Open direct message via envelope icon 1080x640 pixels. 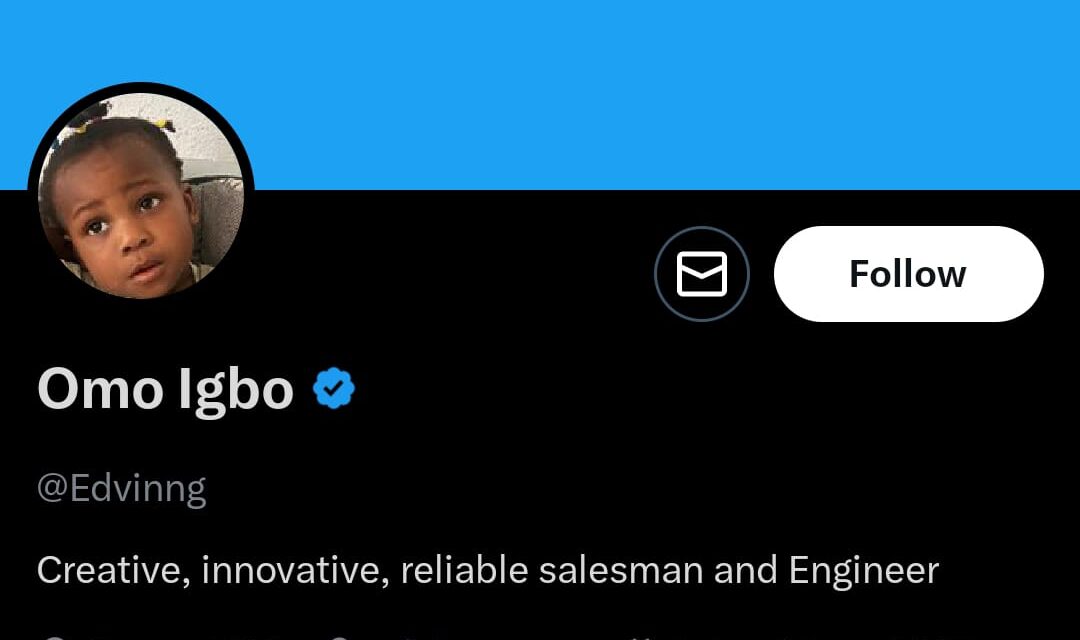[702, 274]
